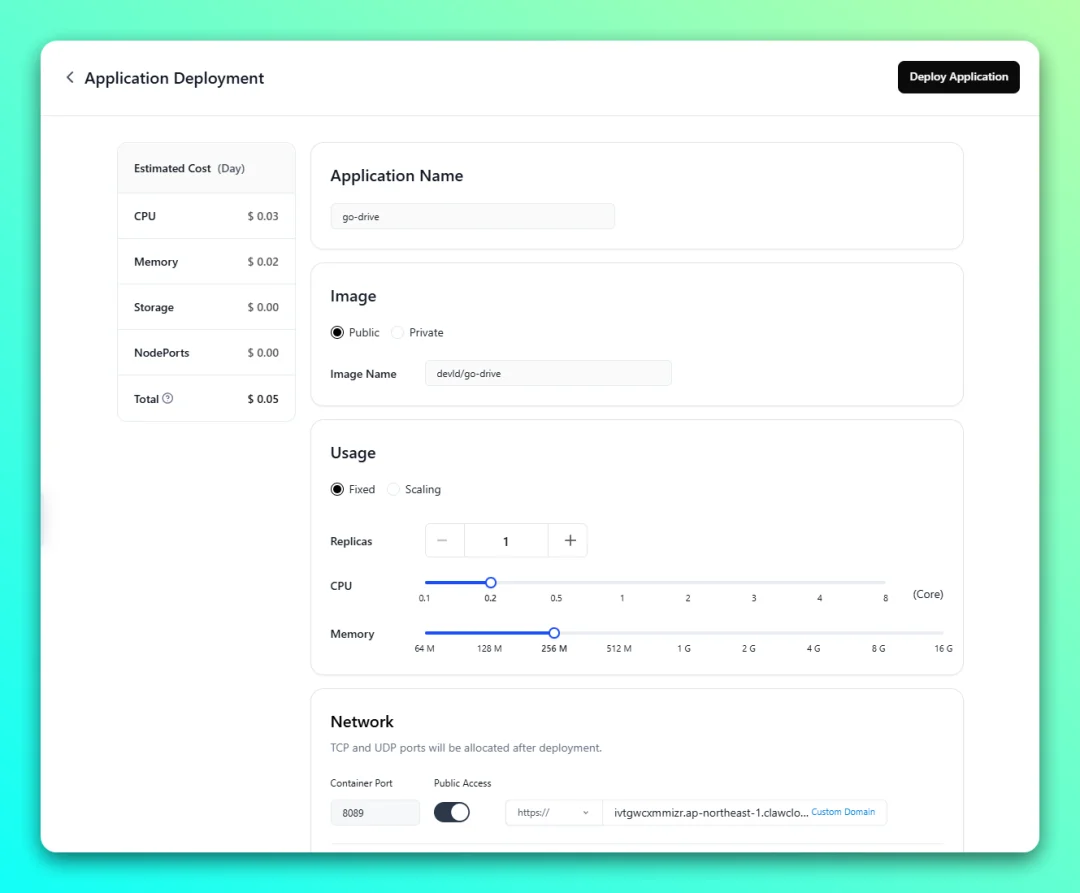Click the Total cost help icon
1080x893 pixels.
click(x=167, y=398)
